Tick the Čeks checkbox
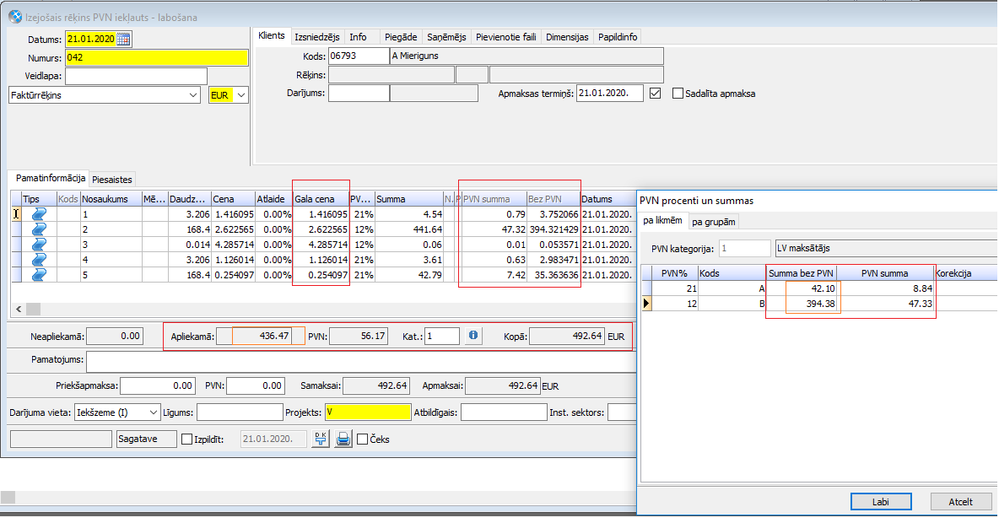This screenshot has height=517, width=999. point(363,438)
